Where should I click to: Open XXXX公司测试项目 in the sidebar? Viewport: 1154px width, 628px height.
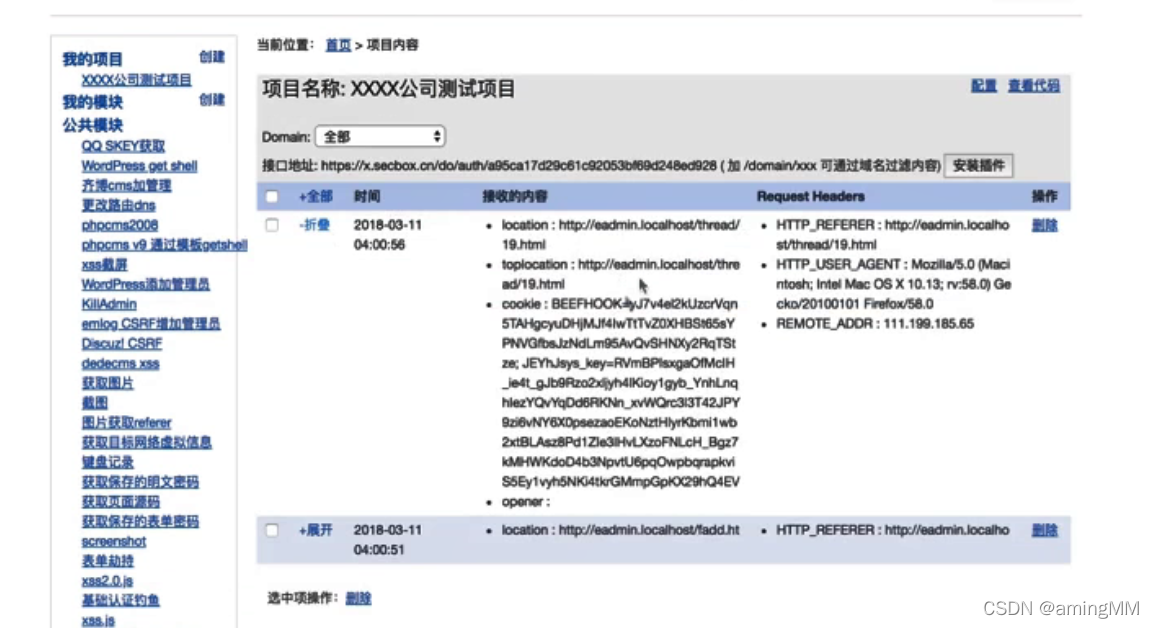click(x=136, y=80)
